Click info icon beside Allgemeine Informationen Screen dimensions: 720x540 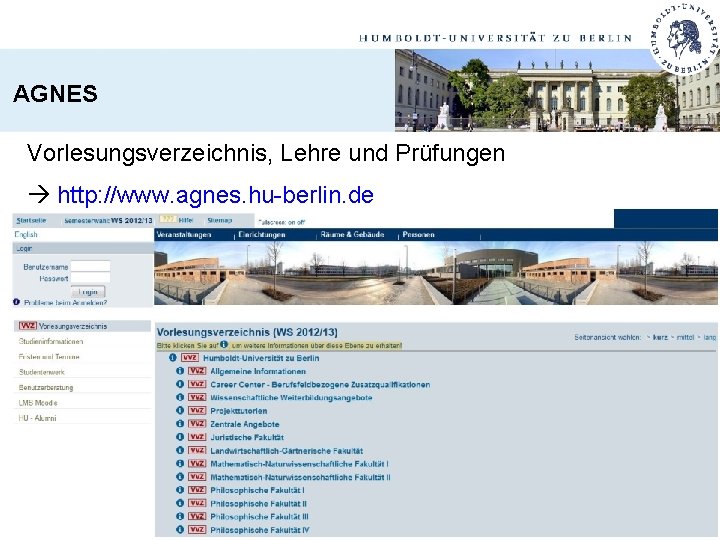tap(180, 371)
